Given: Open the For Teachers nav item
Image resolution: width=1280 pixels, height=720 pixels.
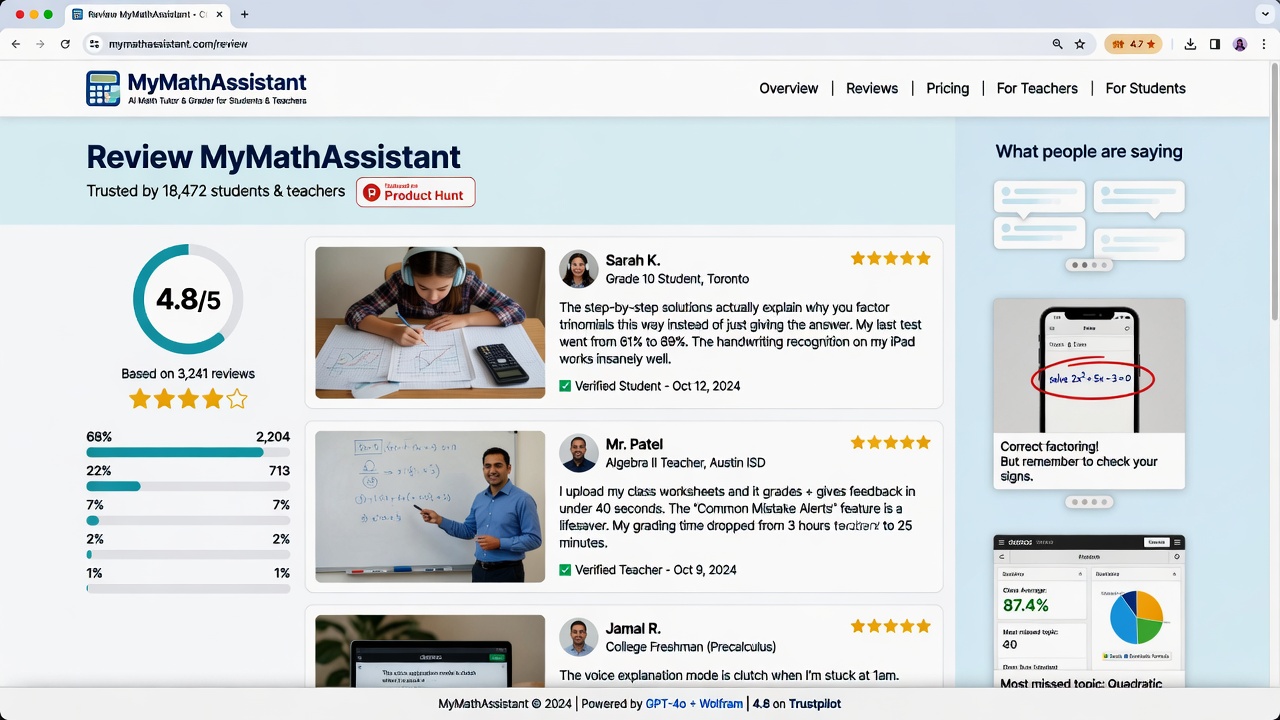Looking at the screenshot, I should click(1037, 88).
